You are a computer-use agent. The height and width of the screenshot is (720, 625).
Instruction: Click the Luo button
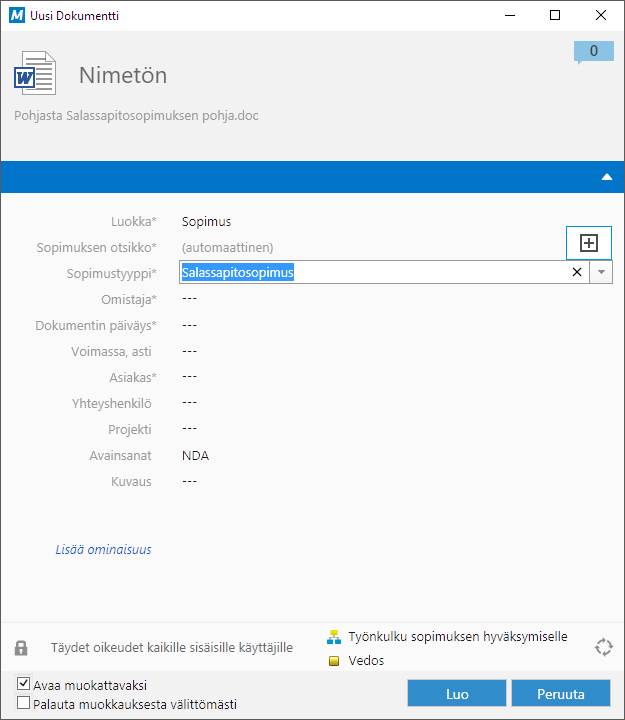tap(456, 694)
